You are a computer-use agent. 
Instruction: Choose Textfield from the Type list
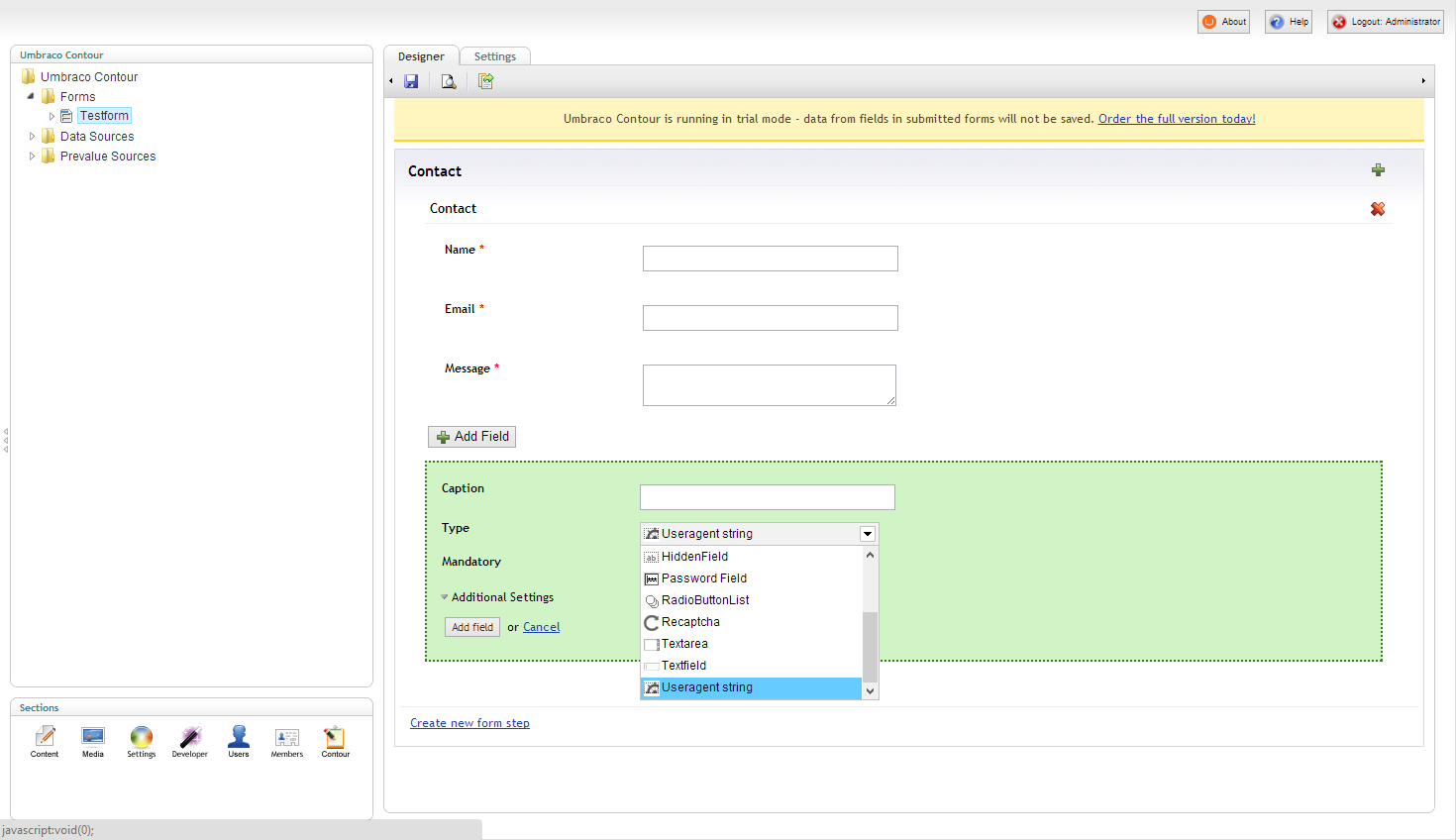(752, 666)
